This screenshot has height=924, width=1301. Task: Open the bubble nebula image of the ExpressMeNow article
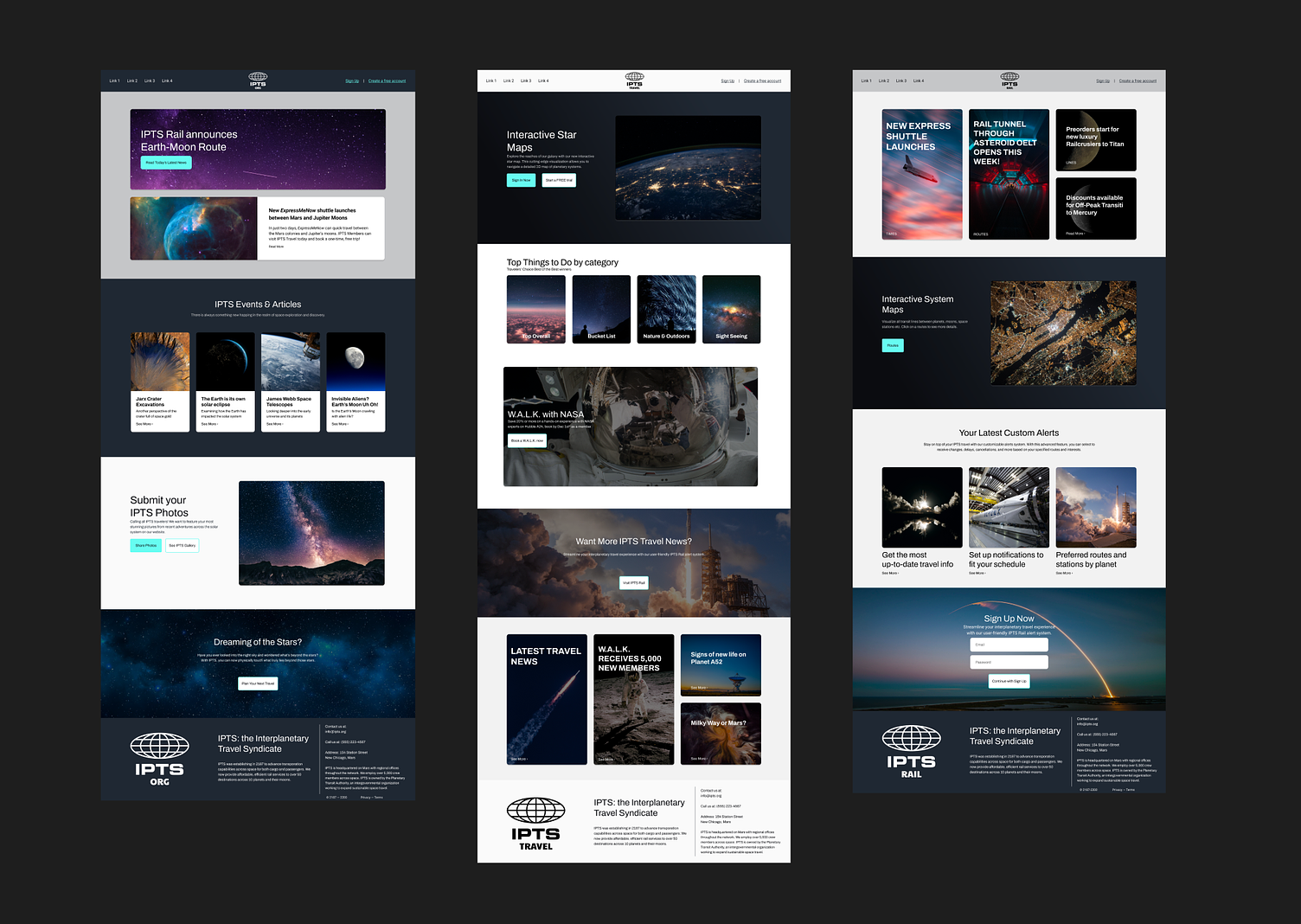pyautogui.click(x=194, y=228)
